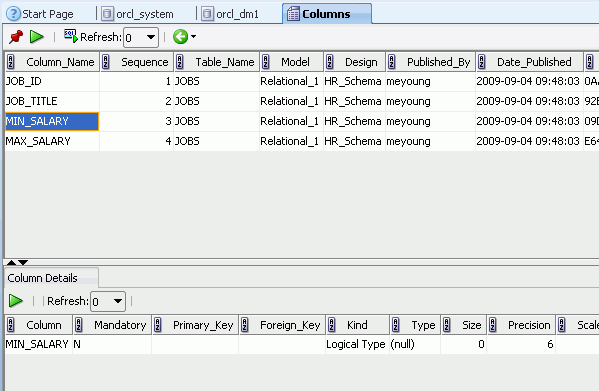Expand pane with down splitter arrow
This screenshot has height=391, width=599.
coord(23,262)
